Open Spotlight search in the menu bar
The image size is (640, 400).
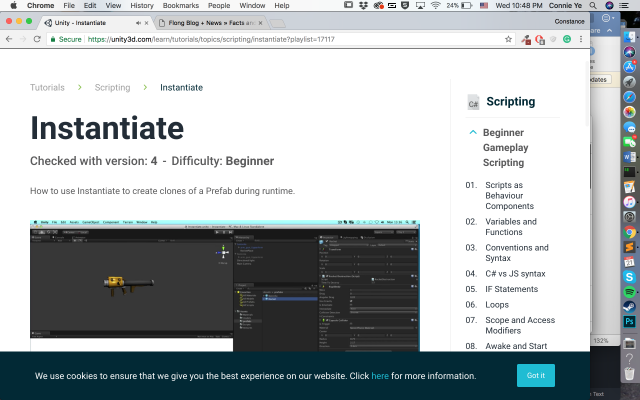point(593,6)
